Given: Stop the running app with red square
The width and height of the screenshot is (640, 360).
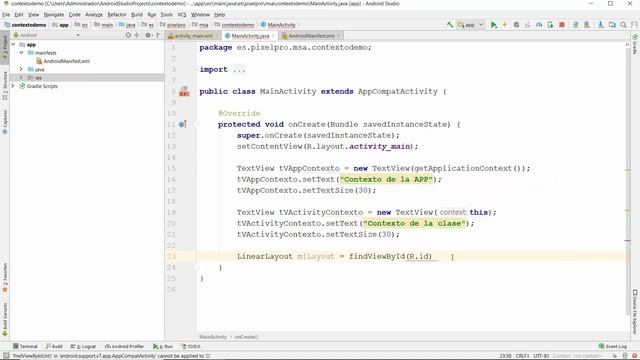Looking at the screenshot, I should coord(562,25).
